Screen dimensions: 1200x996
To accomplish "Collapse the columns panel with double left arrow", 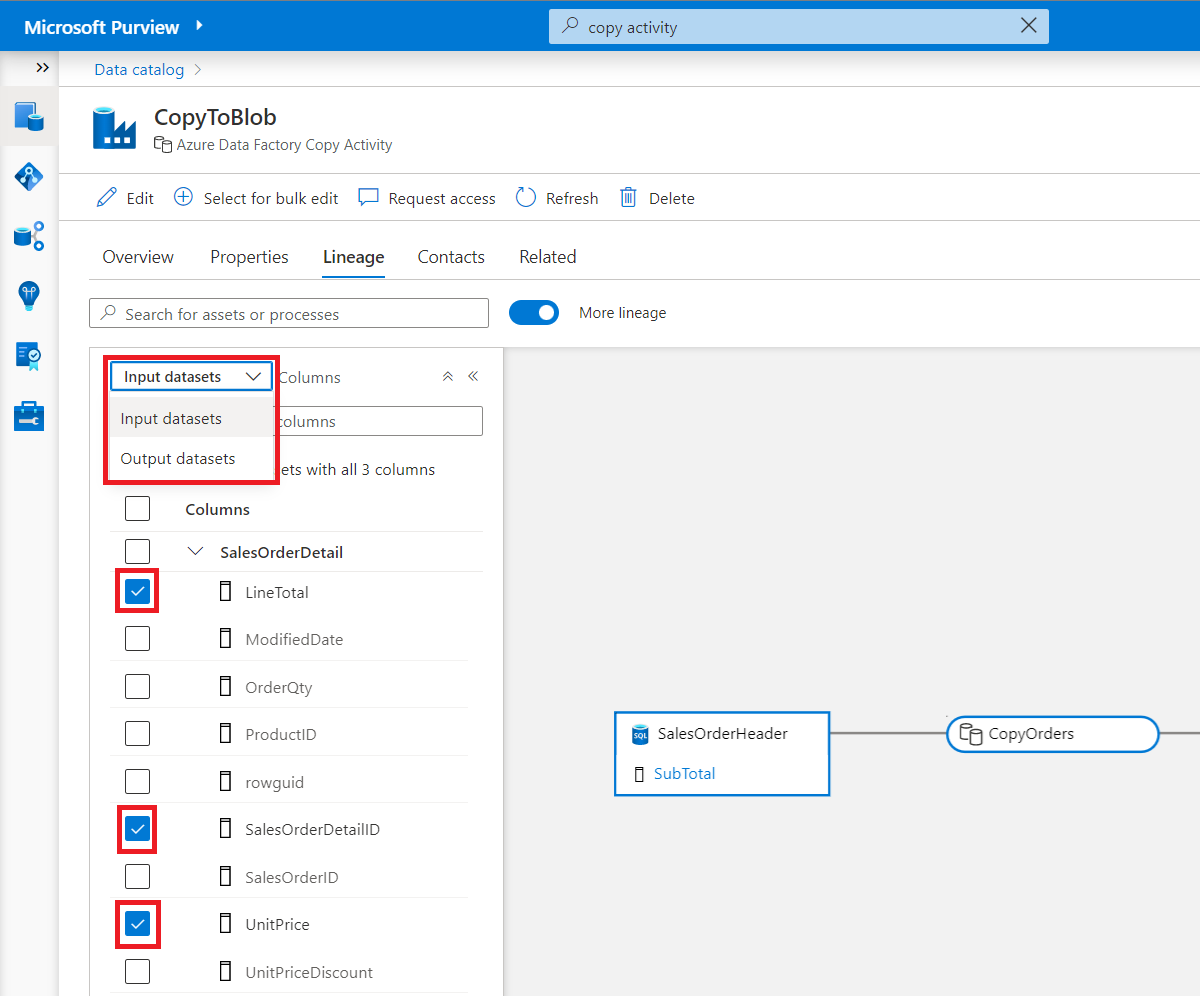I will [x=473, y=377].
